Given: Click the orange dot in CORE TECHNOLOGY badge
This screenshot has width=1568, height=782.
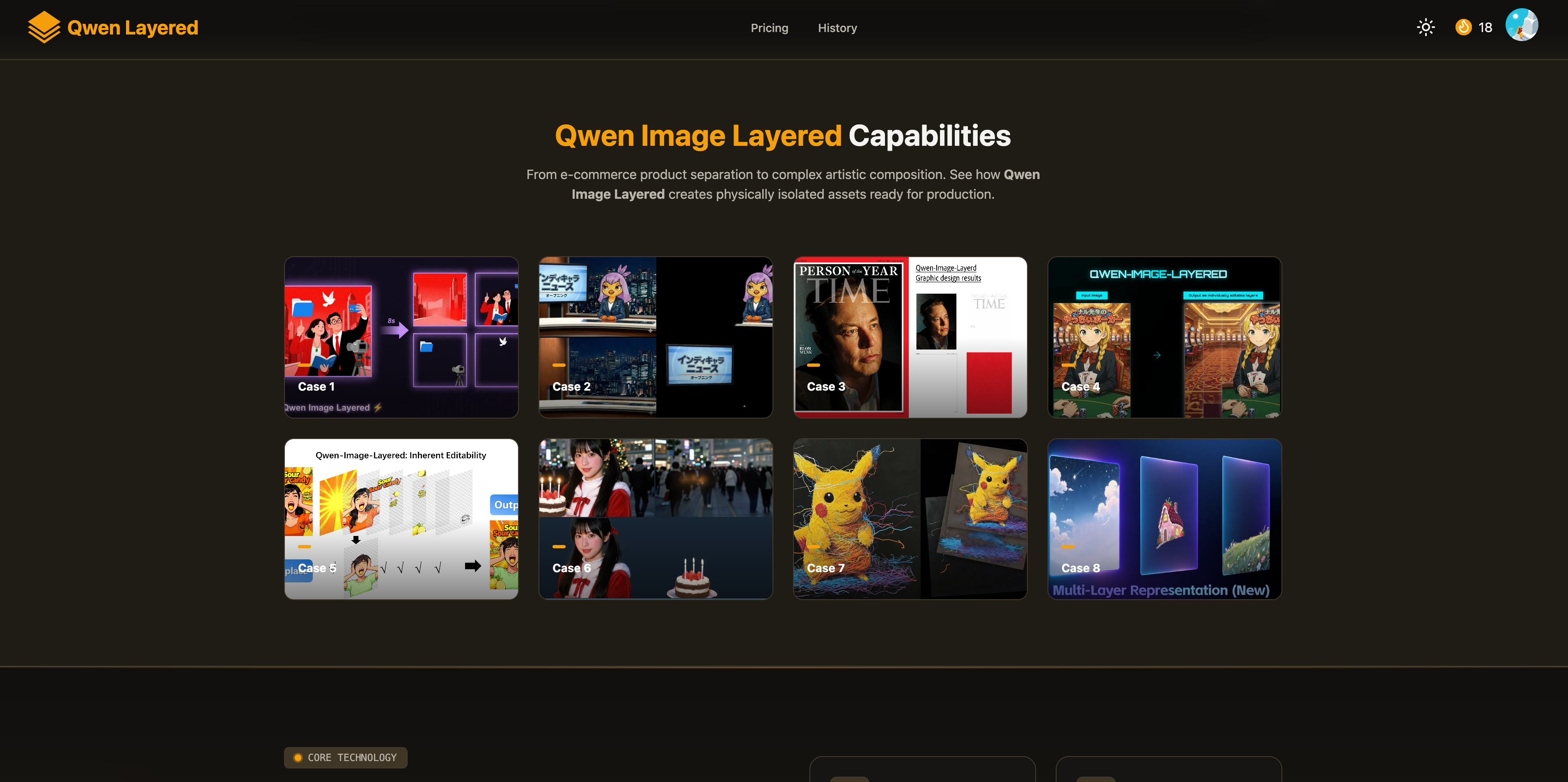Looking at the screenshot, I should click(298, 758).
